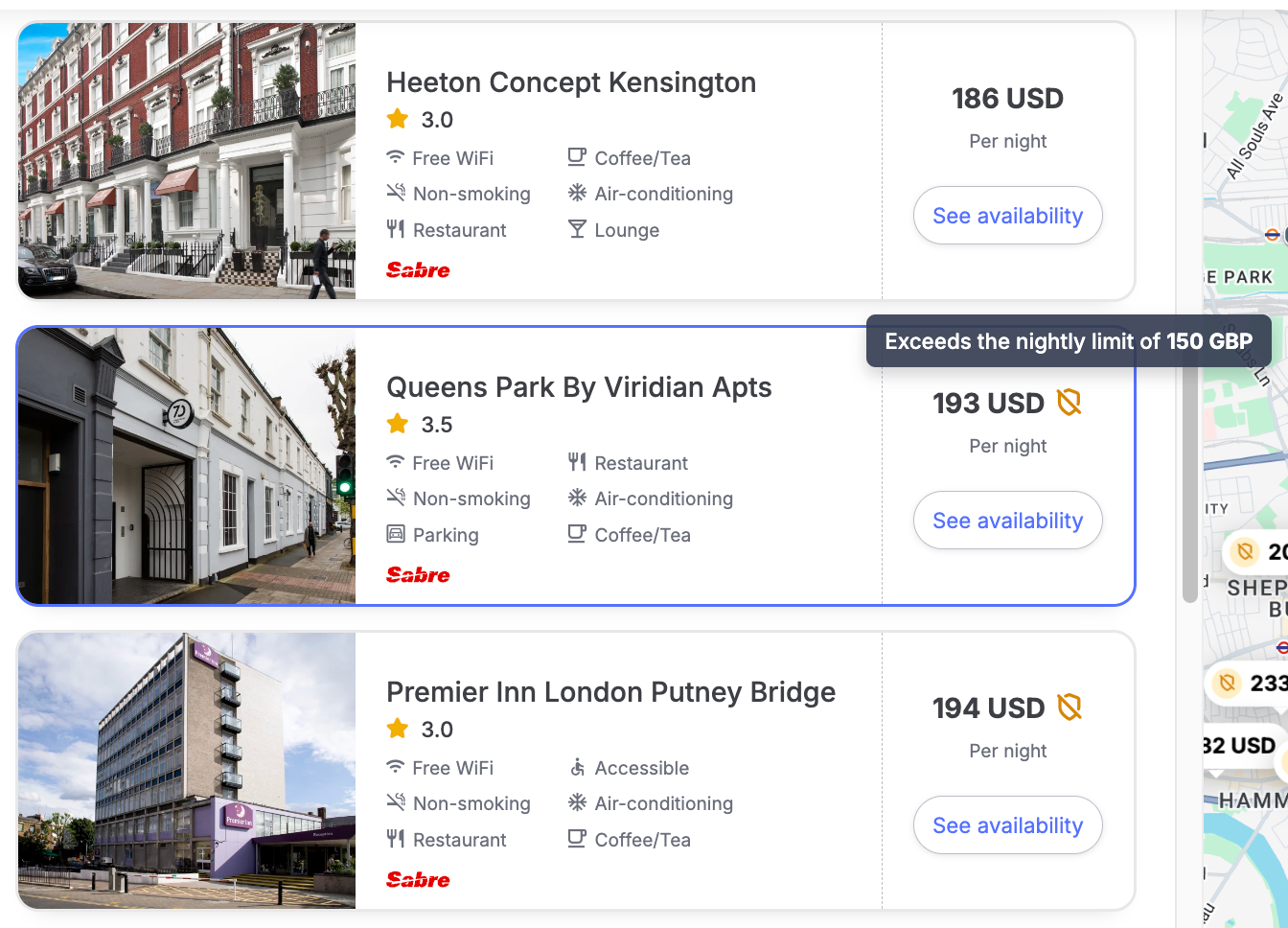Click Sabre logo on Heeton Concept card
The width and height of the screenshot is (1288, 928).
pyautogui.click(x=418, y=270)
